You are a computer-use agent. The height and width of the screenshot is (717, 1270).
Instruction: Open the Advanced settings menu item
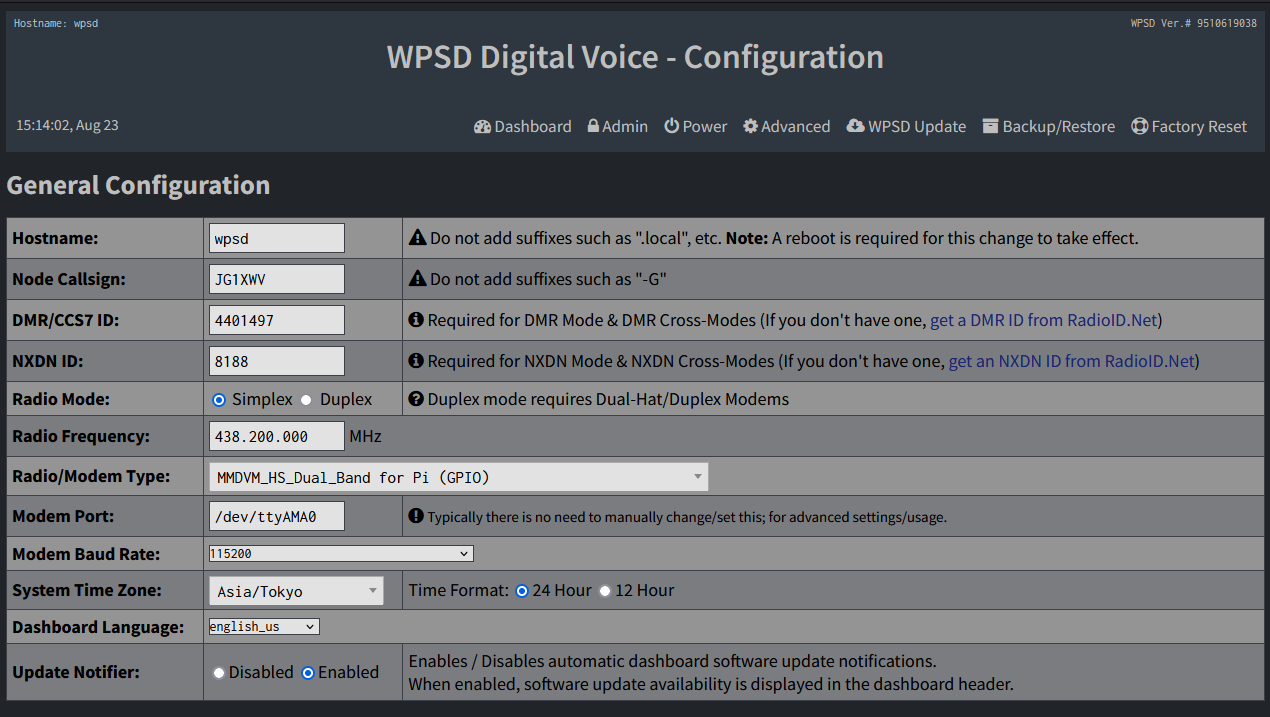787,127
